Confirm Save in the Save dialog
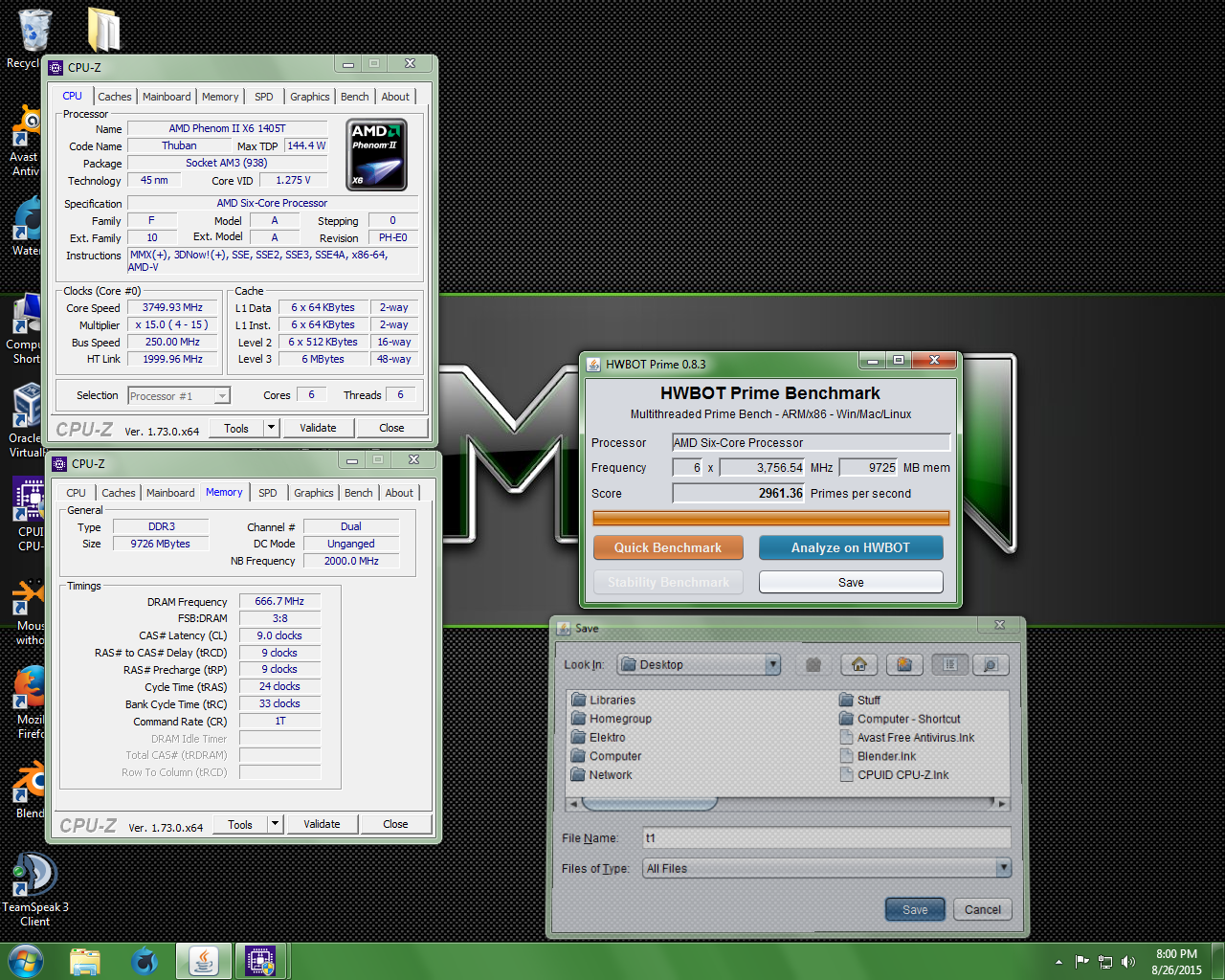The image size is (1225, 980). tap(915, 909)
